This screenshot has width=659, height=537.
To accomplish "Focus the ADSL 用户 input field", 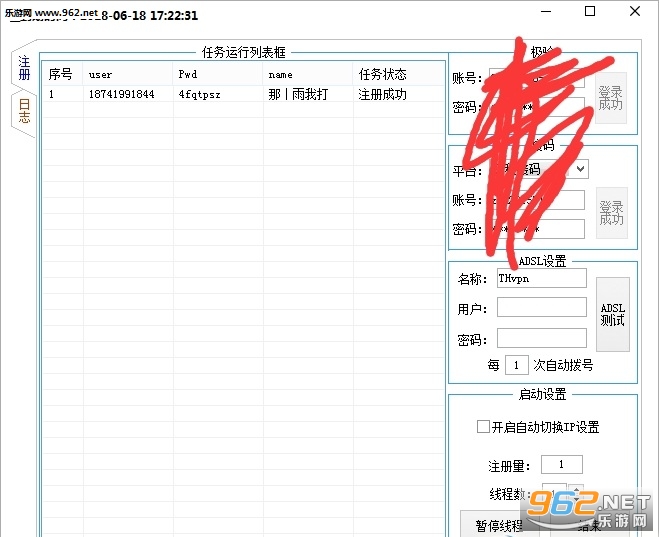I will pos(541,307).
